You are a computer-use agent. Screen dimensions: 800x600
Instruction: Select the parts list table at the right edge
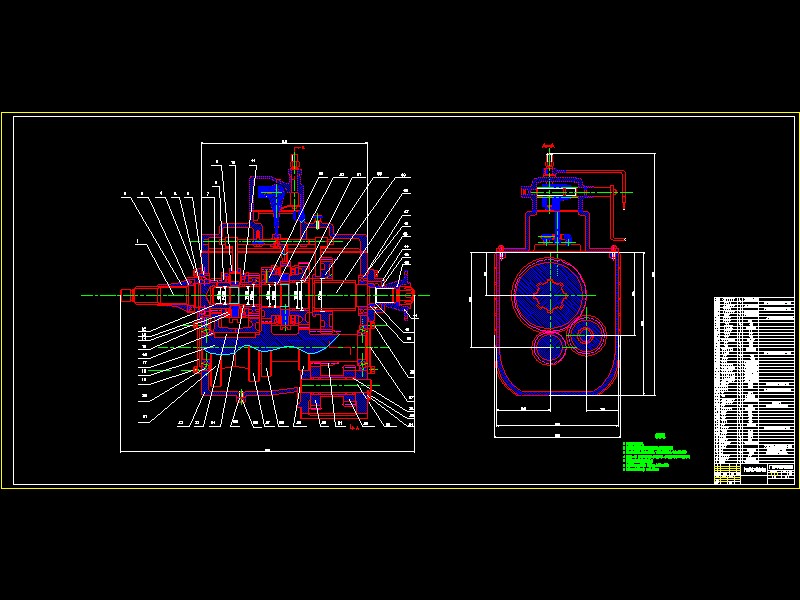(x=754, y=381)
